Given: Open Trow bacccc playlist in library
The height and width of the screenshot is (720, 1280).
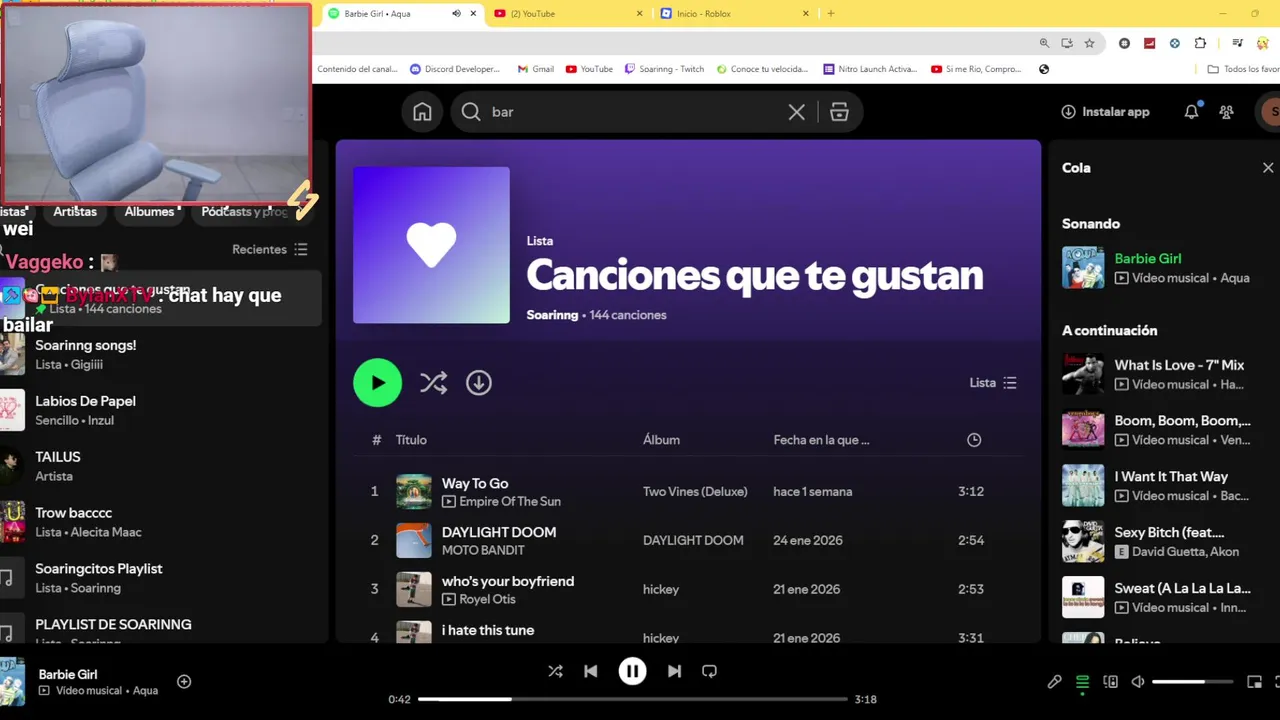Looking at the screenshot, I should (160, 522).
